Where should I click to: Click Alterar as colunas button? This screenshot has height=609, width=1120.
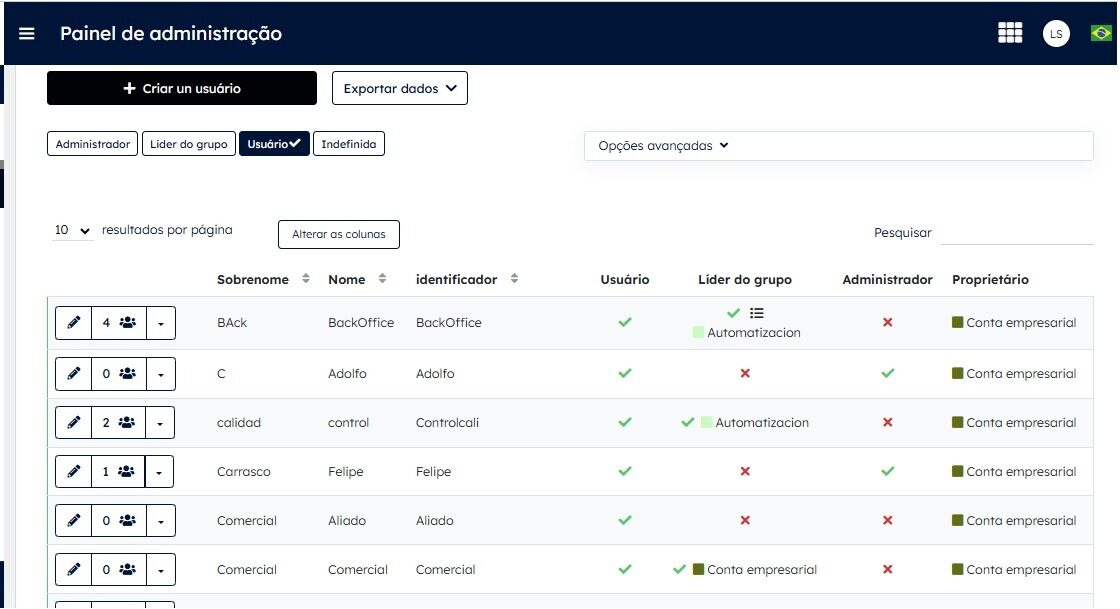[339, 234]
